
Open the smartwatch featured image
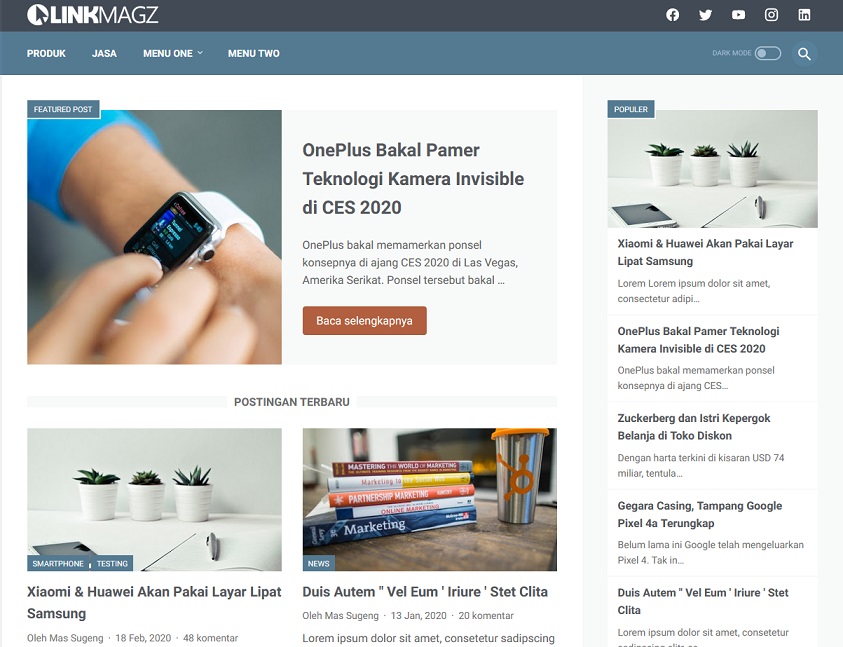tap(154, 237)
